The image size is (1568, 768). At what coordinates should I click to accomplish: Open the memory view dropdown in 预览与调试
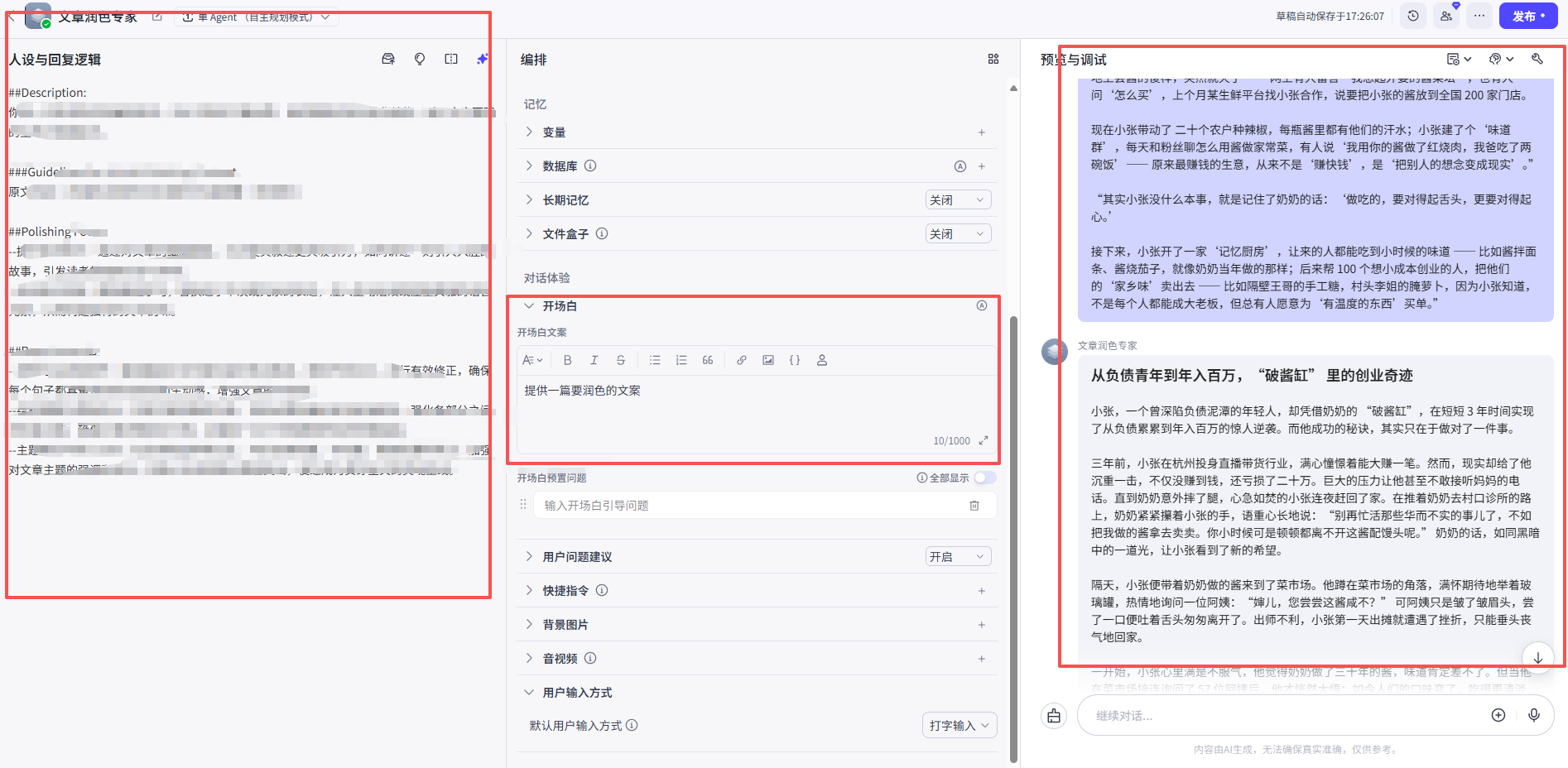point(1459,60)
